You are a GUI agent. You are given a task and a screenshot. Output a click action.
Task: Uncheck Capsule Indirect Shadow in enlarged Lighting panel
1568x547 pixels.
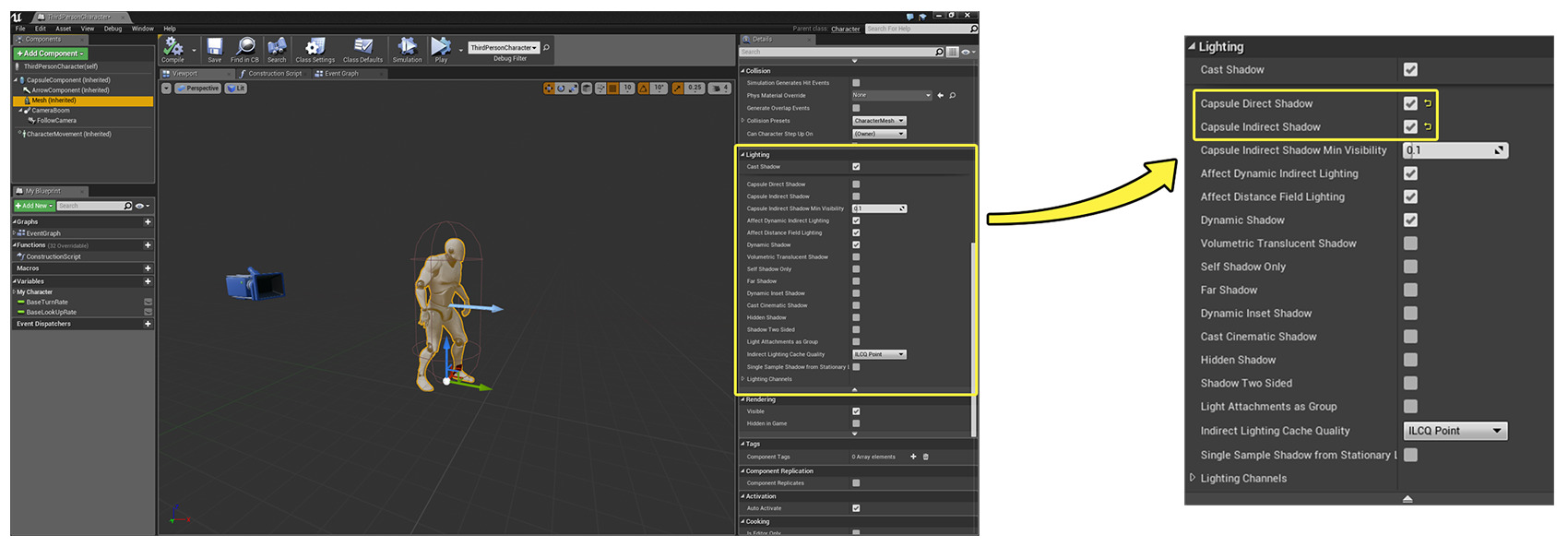point(1410,126)
